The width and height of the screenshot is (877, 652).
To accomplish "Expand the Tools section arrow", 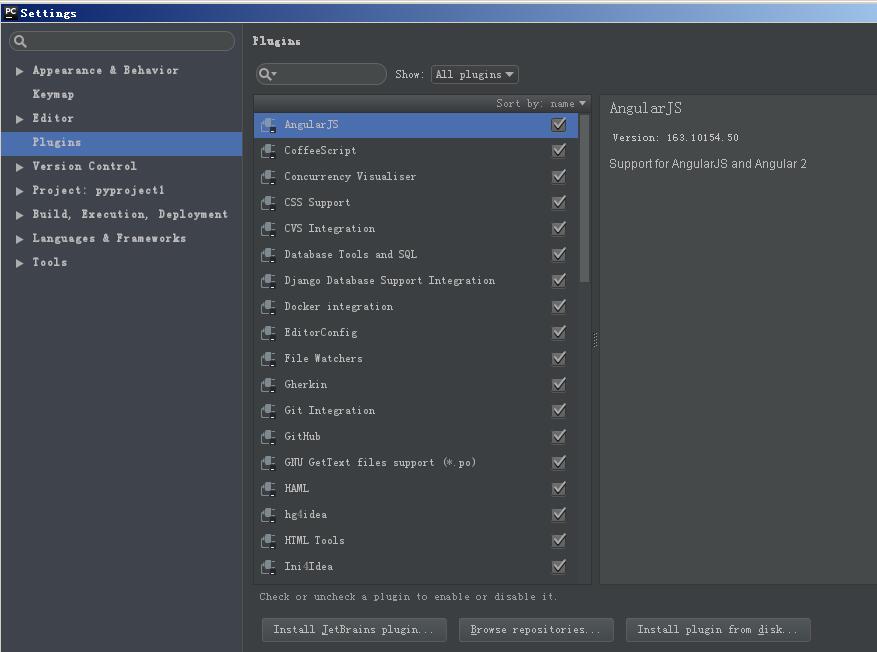I will (20, 263).
